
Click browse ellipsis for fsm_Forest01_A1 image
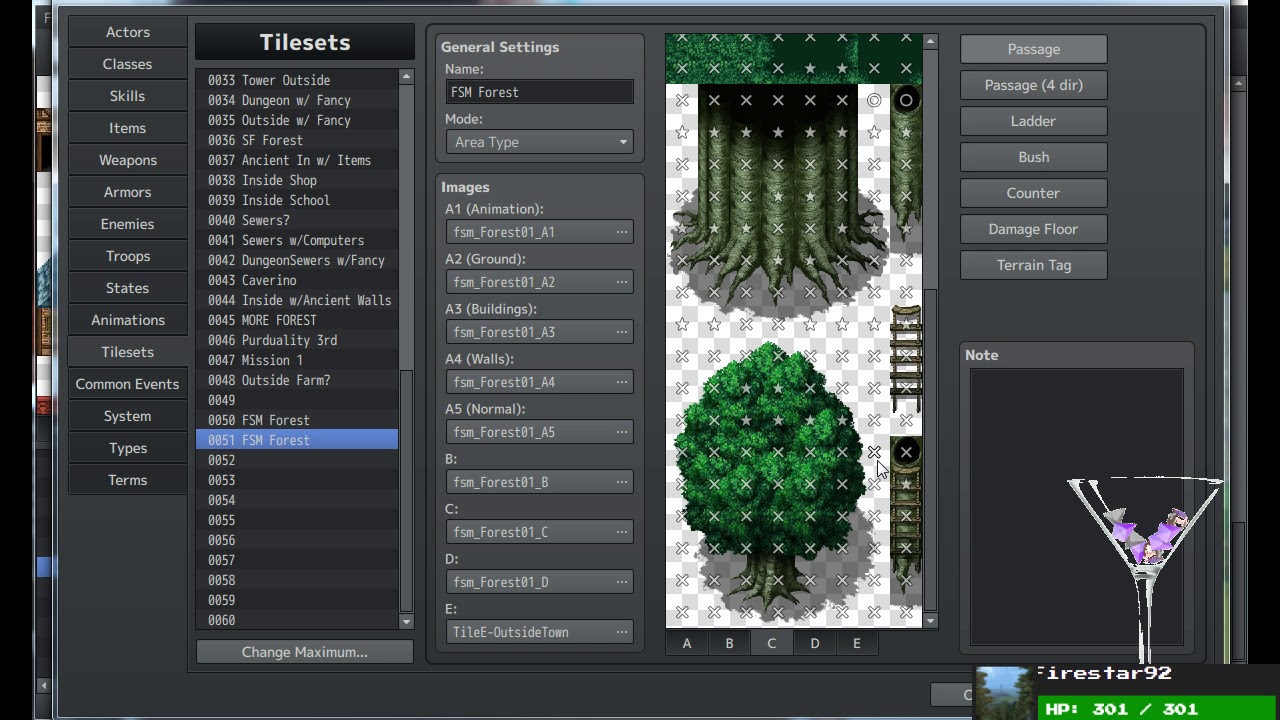pos(621,232)
